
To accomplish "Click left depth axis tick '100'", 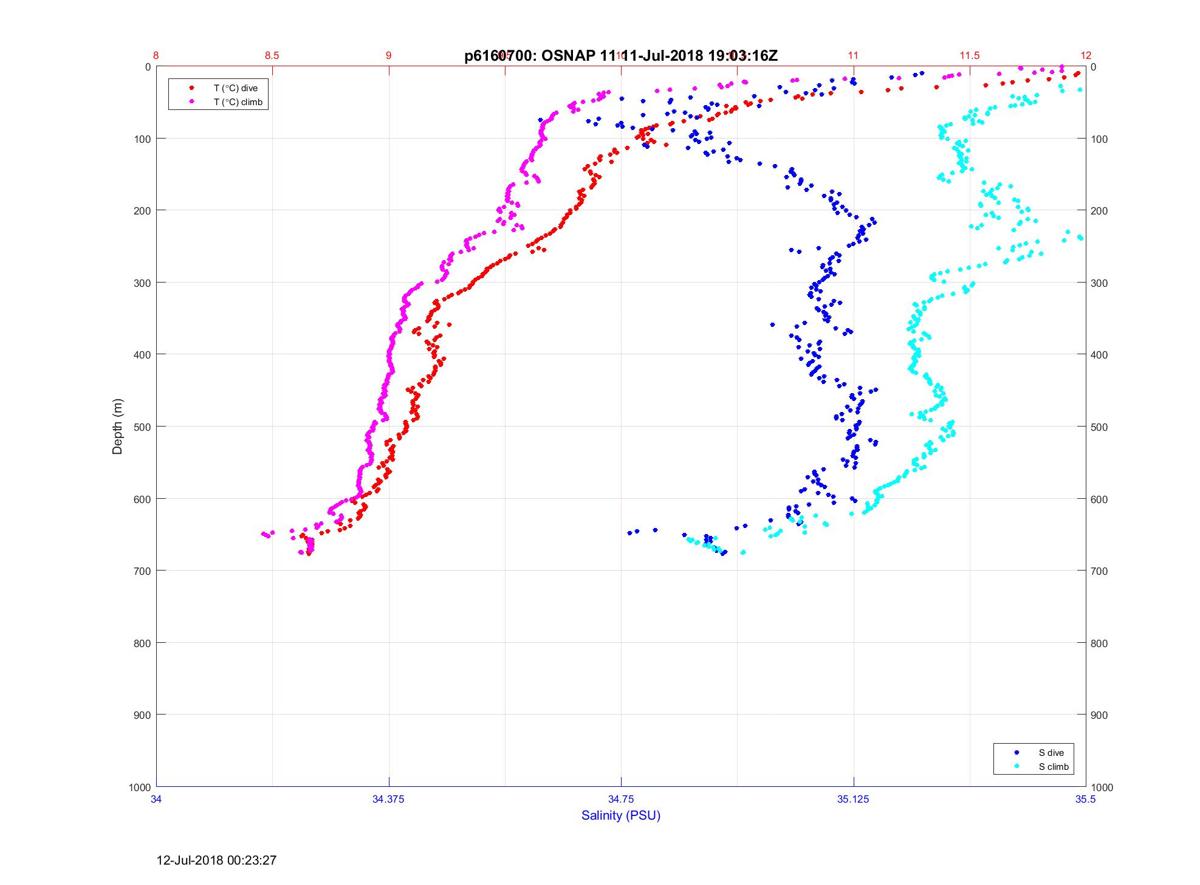I will tap(141, 139).
